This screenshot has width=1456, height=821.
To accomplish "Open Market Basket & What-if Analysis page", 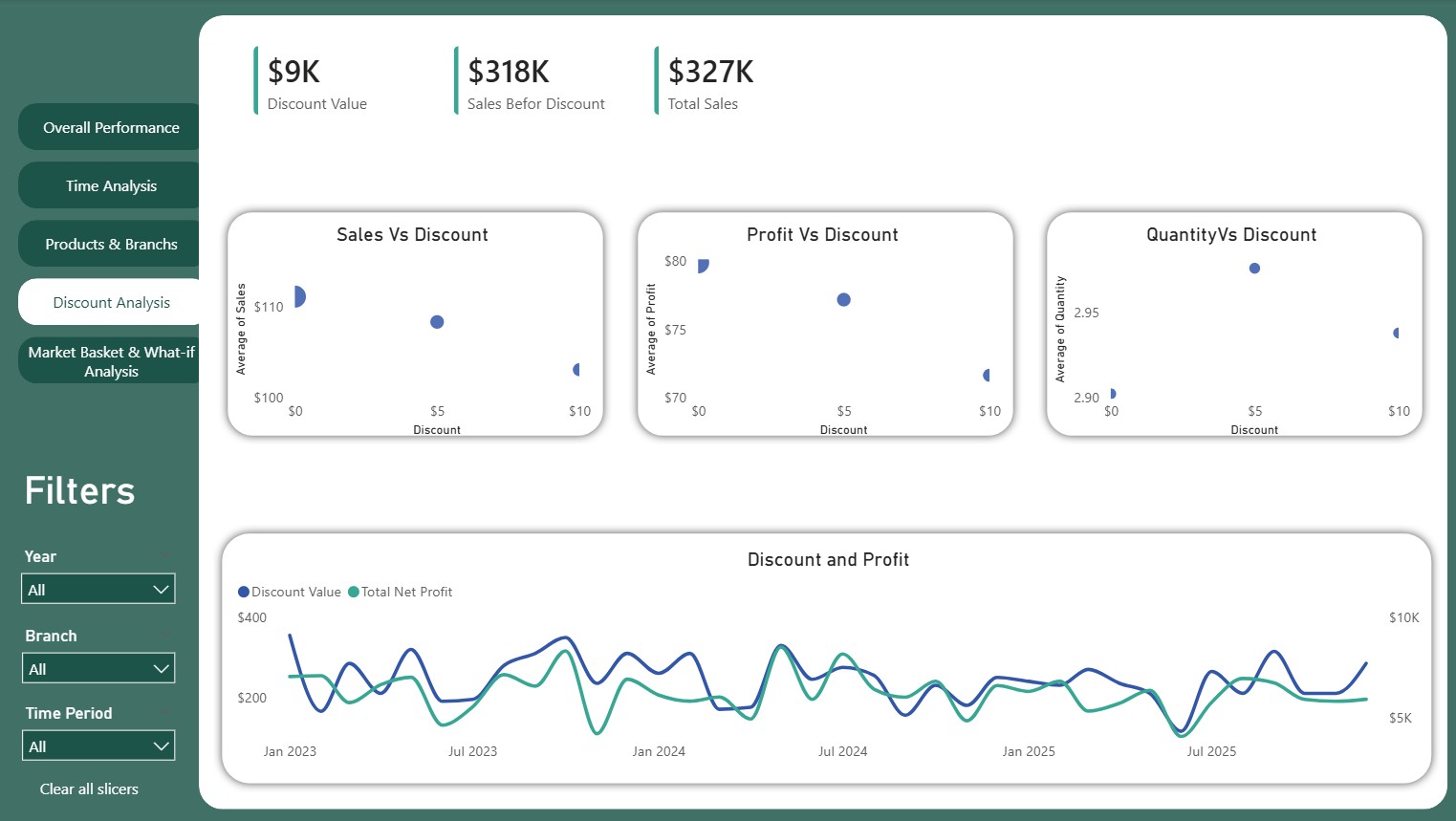I will 111,361.
